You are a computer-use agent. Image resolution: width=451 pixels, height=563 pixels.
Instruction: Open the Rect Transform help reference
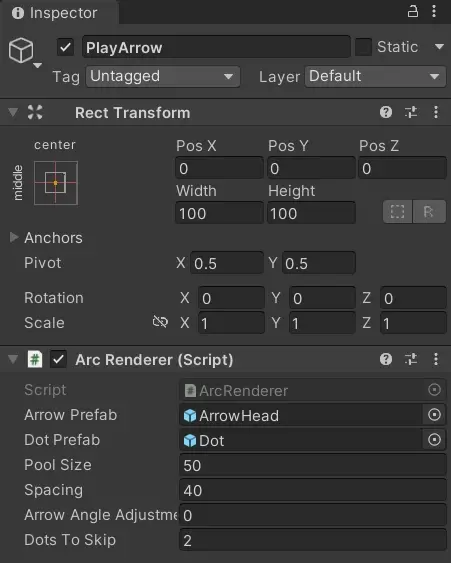[x=386, y=112]
